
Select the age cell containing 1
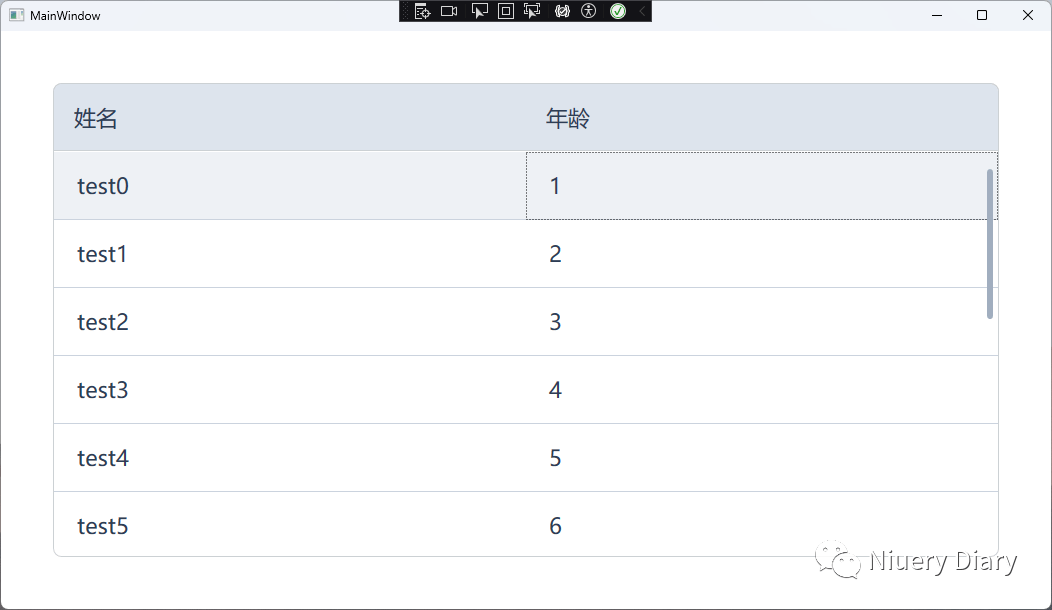(761, 186)
